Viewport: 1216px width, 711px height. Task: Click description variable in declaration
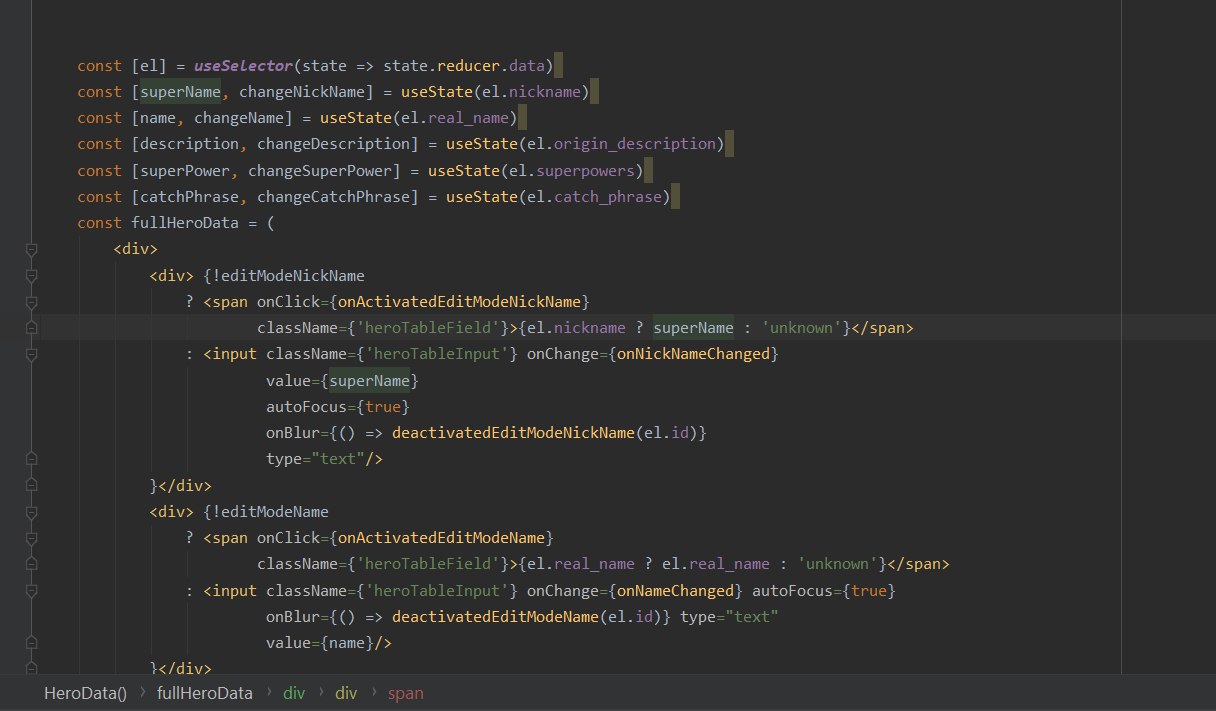[x=190, y=144]
